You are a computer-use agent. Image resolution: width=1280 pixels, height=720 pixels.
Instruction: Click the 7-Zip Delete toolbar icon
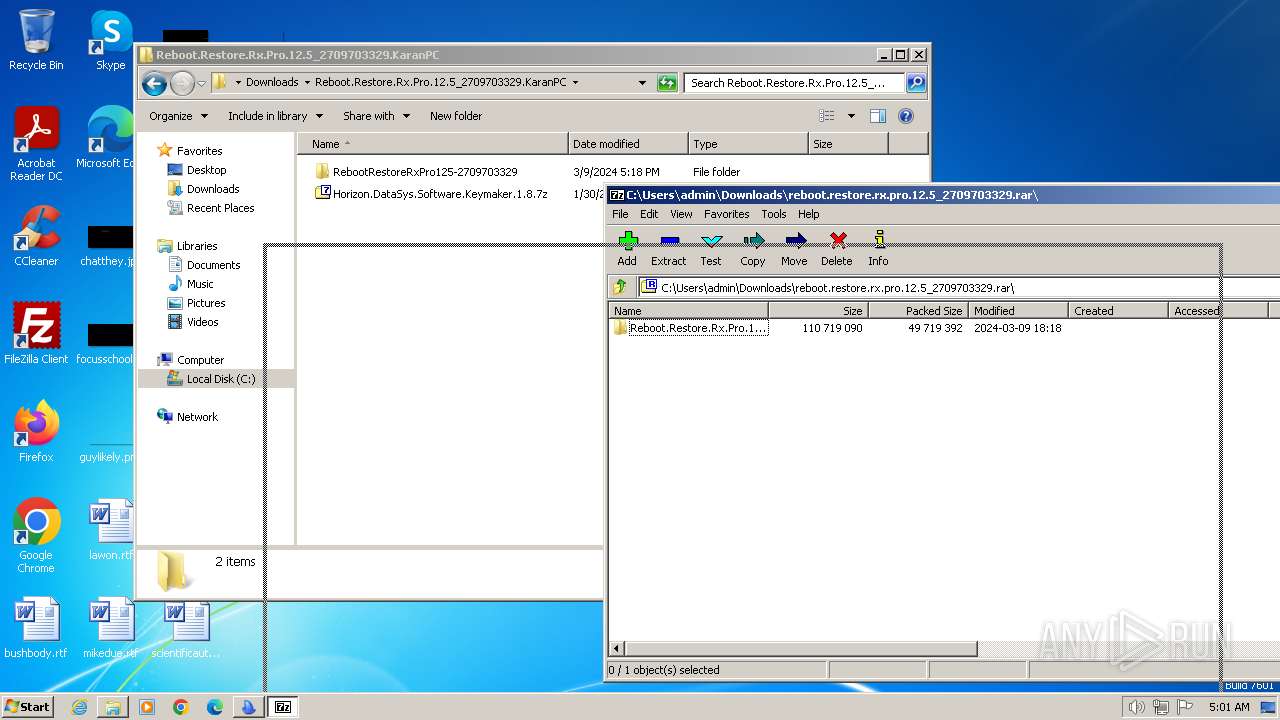pos(837,241)
